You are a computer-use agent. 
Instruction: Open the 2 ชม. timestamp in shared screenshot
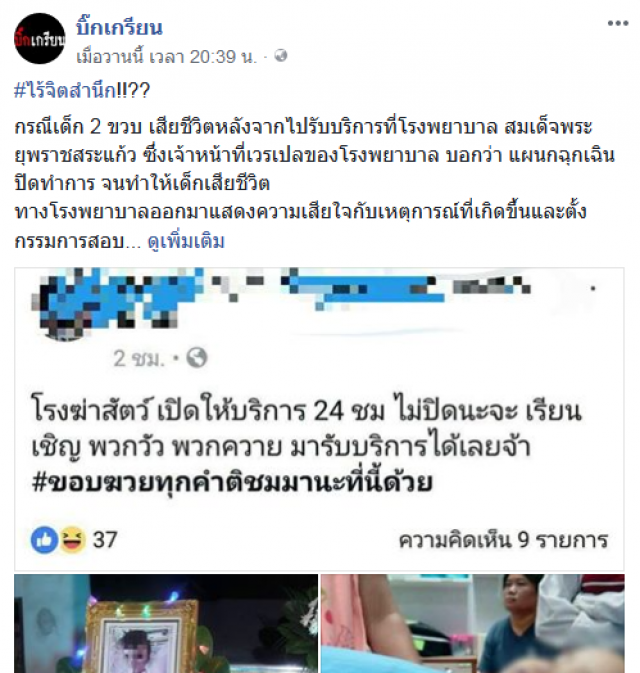click(139, 358)
